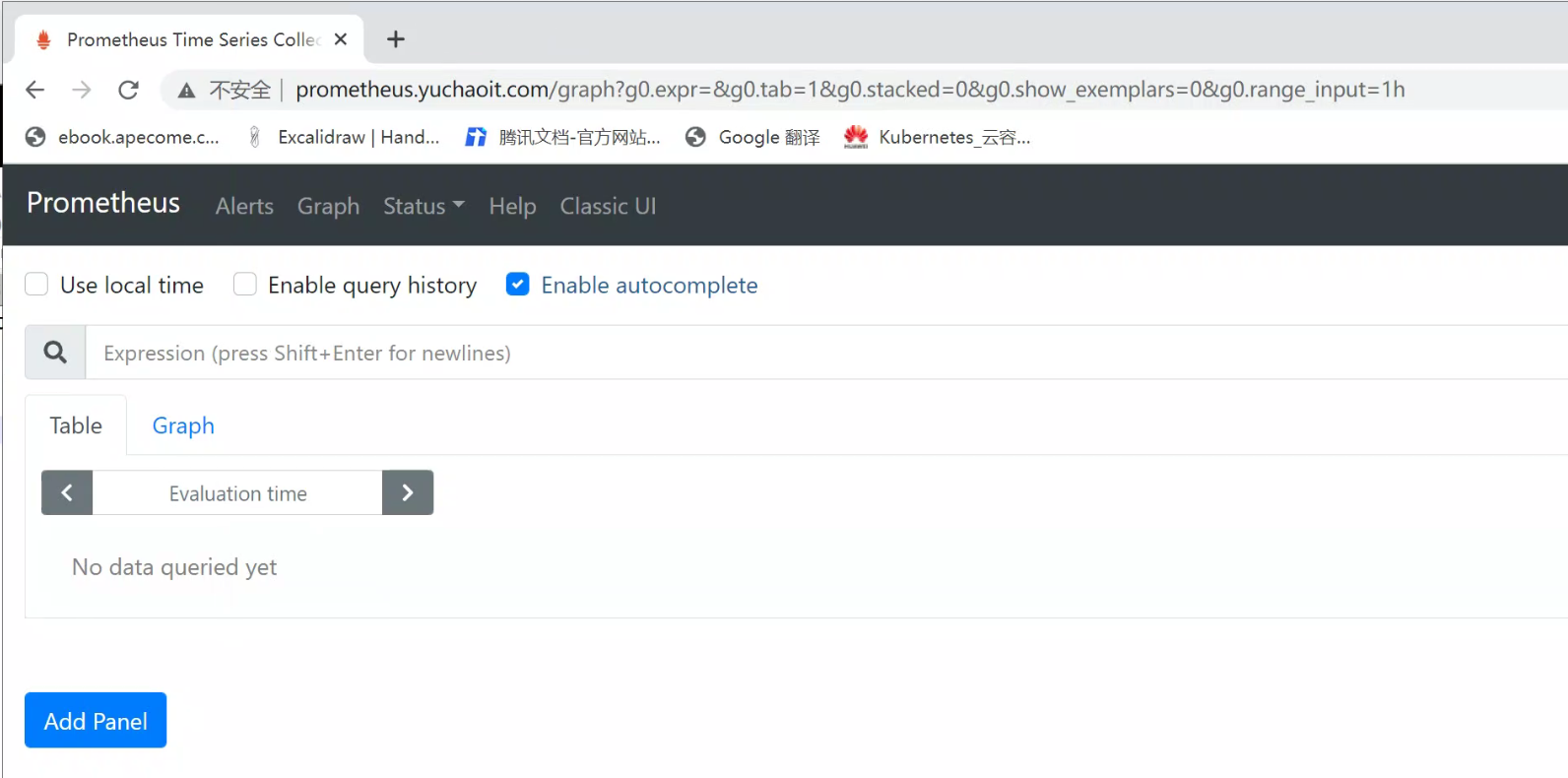Click the next evaluation time arrow
Screen dimensions: 1568x778
click(x=407, y=492)
